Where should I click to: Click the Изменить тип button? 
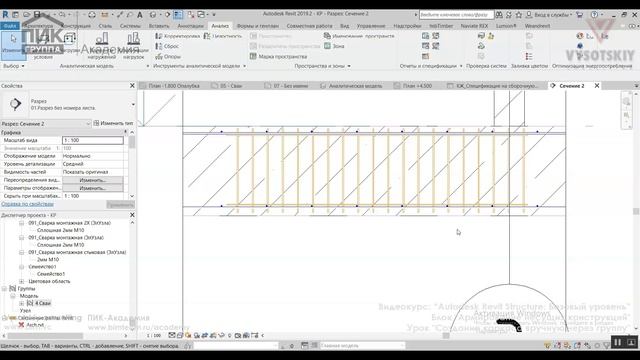[x=113, y=123]
